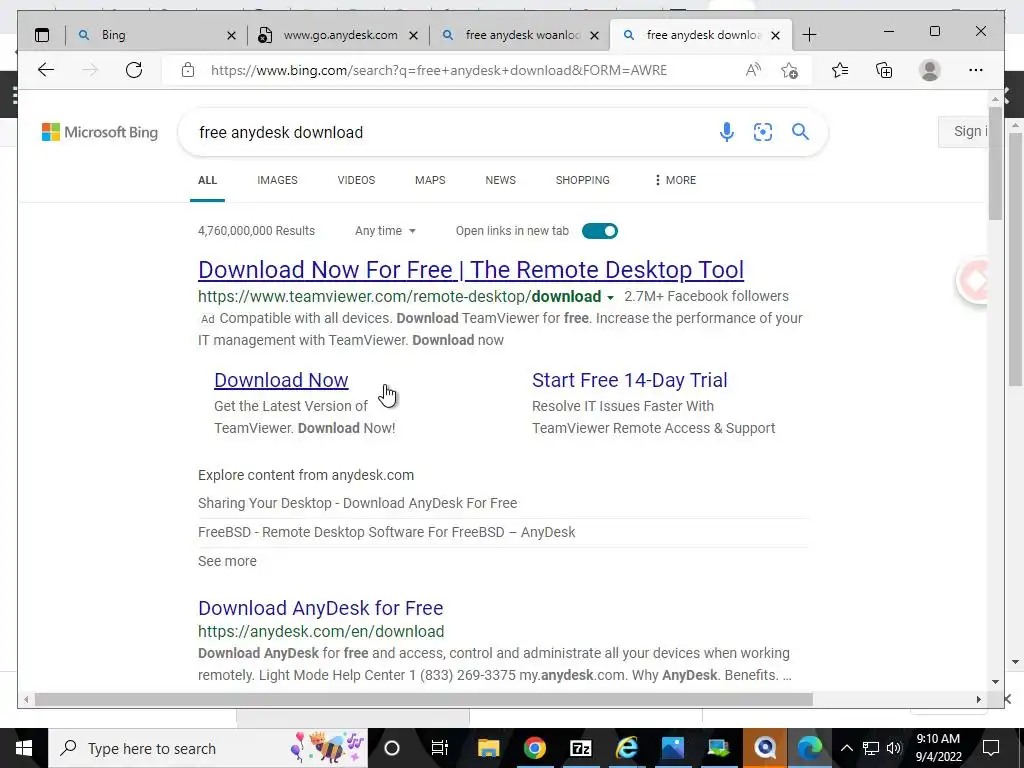The width and height of the screenshot is (1024, 768).
Task: Launch 7-Zip from taskbar
Action: click(581, 748)
